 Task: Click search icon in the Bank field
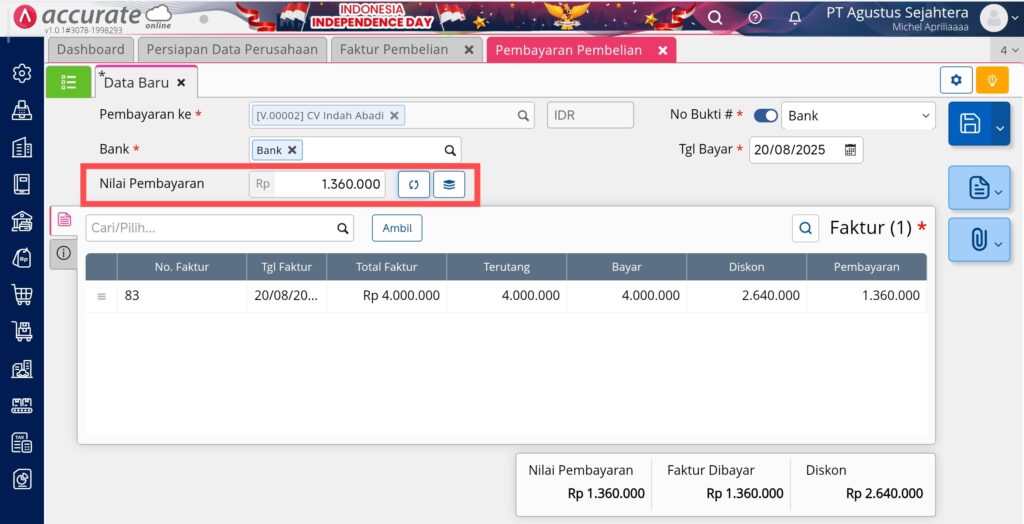(450, 150)
